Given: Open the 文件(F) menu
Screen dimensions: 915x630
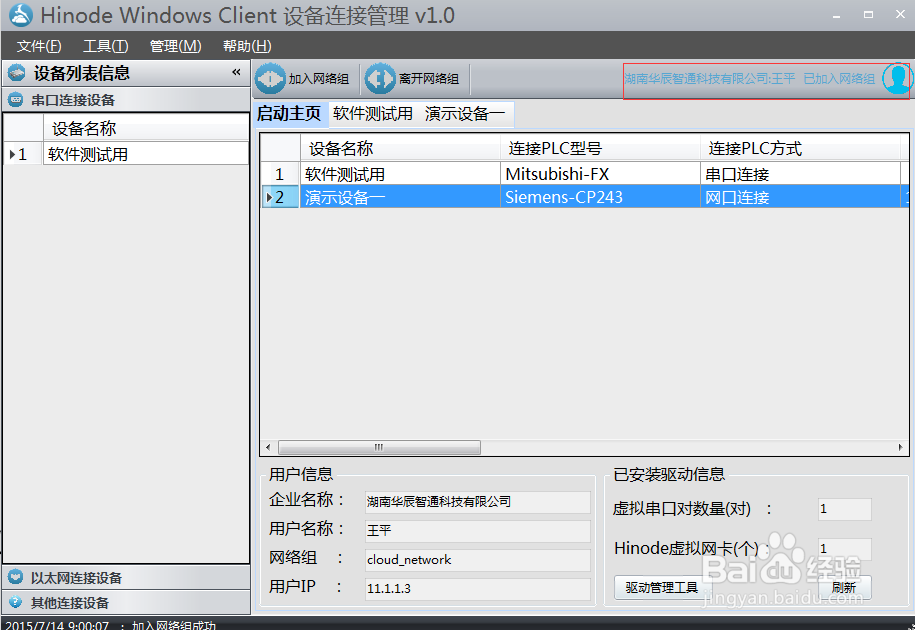Looking at the screenshot, I should tap(39, 46).
